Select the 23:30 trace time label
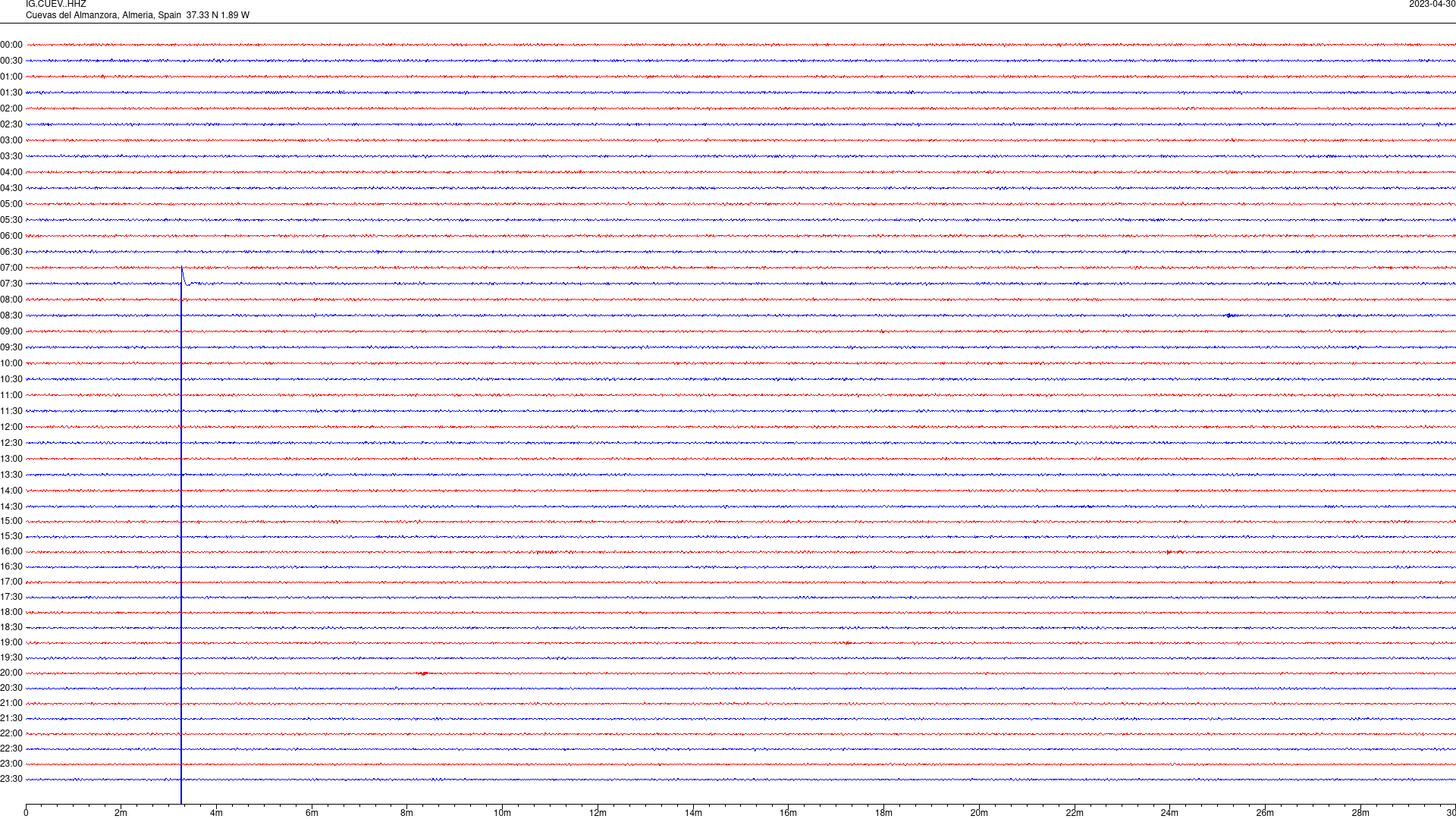 (11, 779)
